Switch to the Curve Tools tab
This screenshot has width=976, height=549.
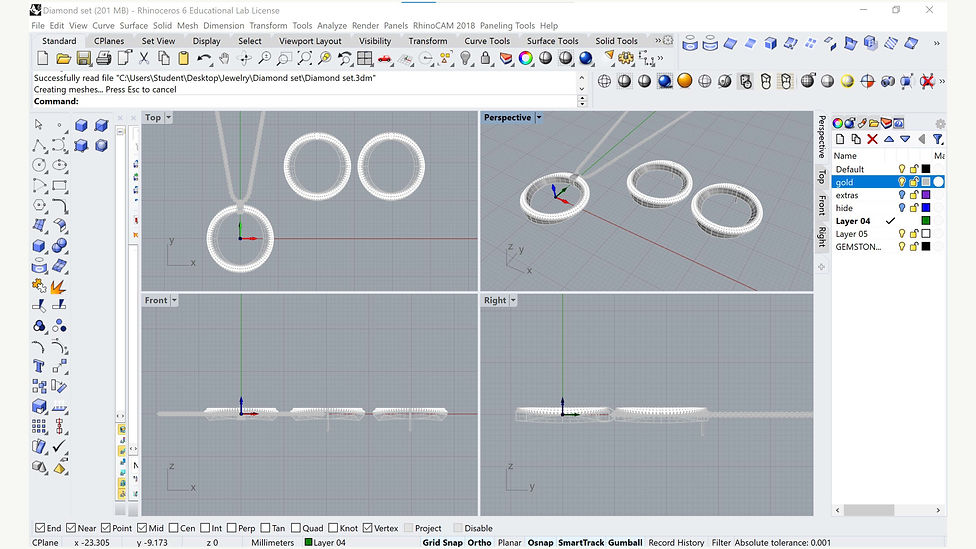pos(487,41)
